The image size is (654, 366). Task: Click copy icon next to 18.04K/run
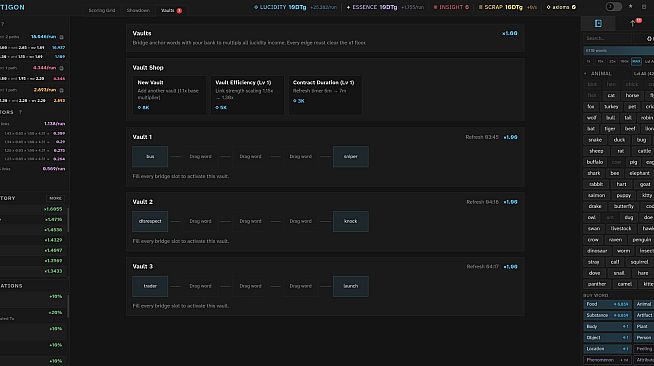coord(61,37)
